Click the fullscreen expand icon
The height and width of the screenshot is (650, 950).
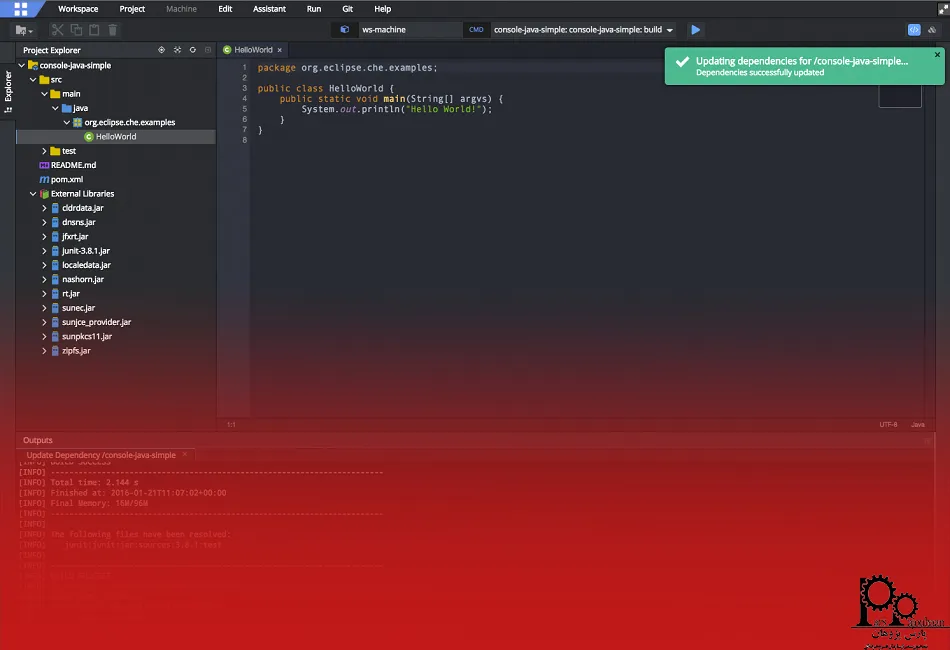(941, 9)
